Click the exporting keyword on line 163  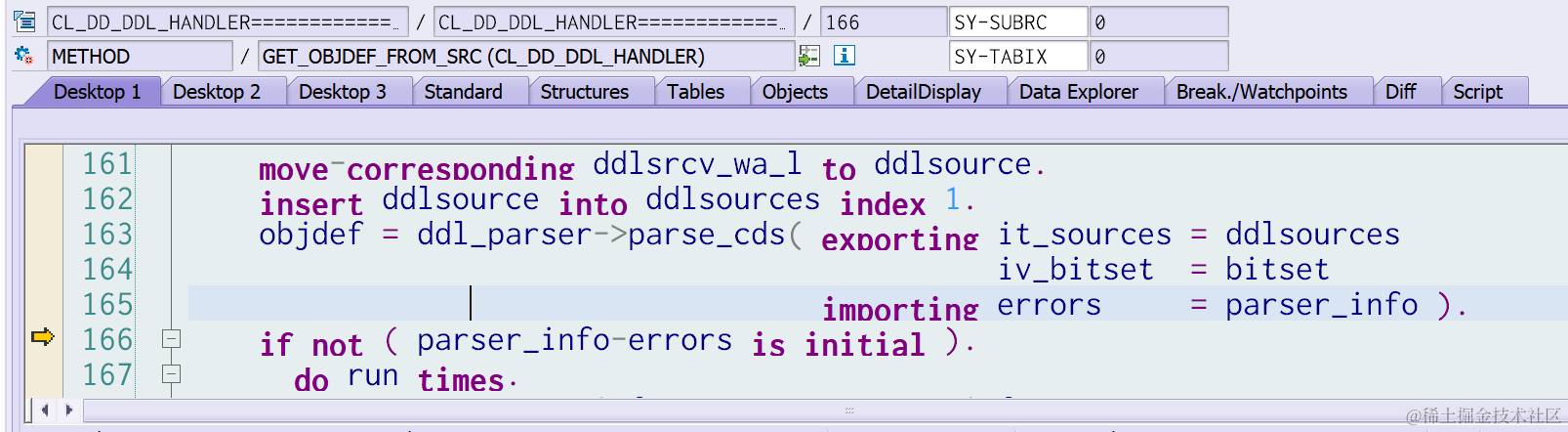pos(899,238)
